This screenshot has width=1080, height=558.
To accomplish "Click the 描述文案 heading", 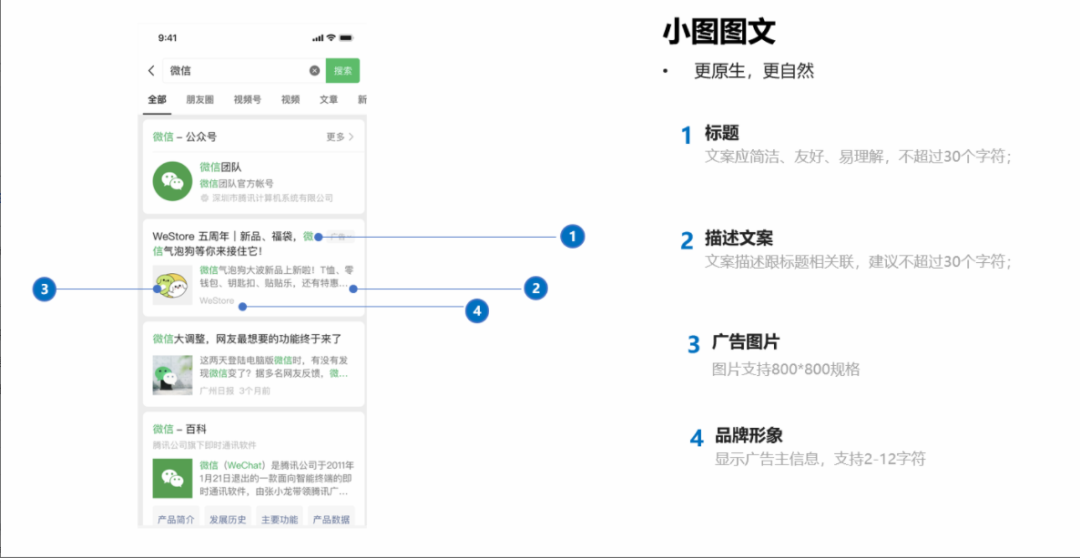I will [x=738, y=238].
